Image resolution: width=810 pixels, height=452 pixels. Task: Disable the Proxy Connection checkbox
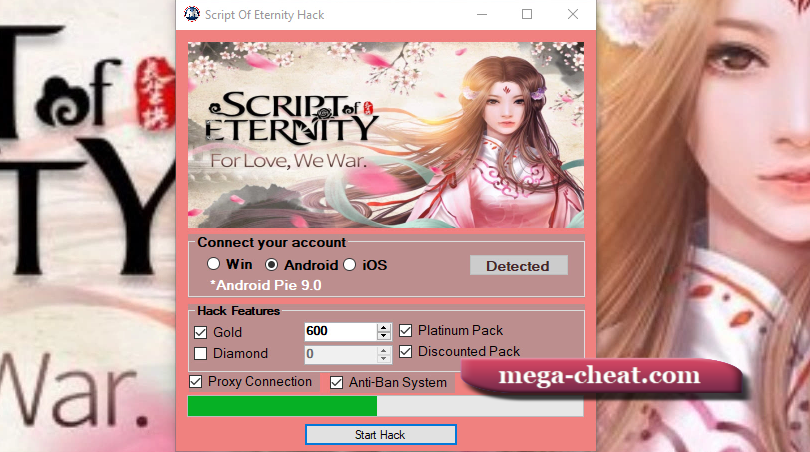click(x=195, y=382)
